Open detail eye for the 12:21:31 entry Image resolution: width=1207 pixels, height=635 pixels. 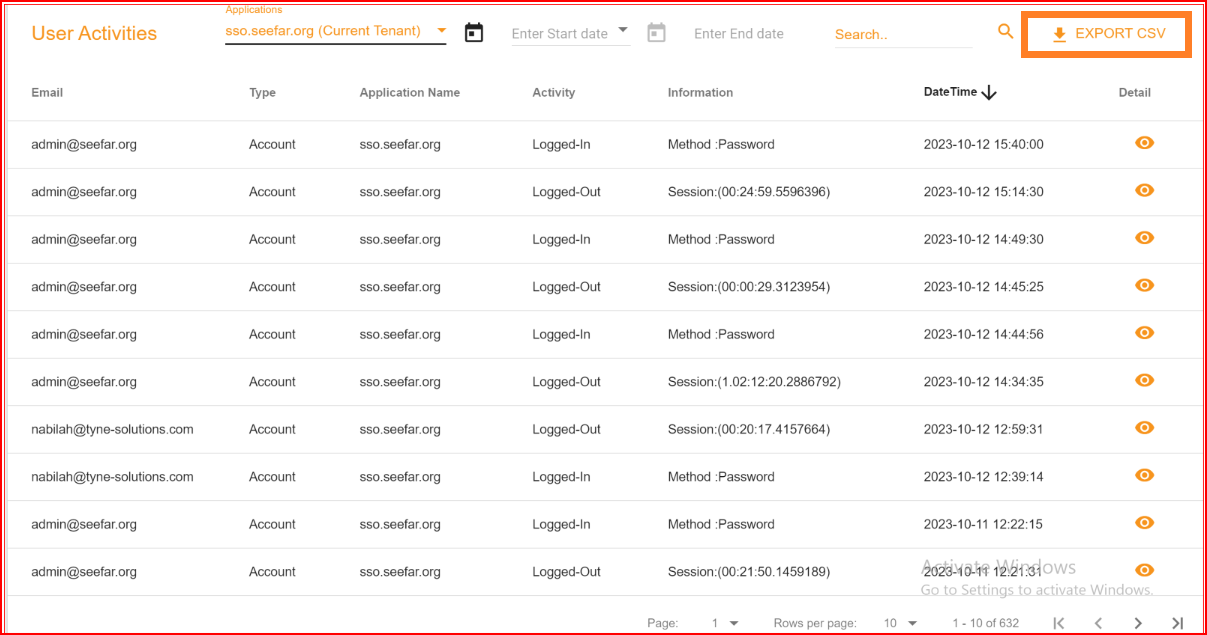1145,570
